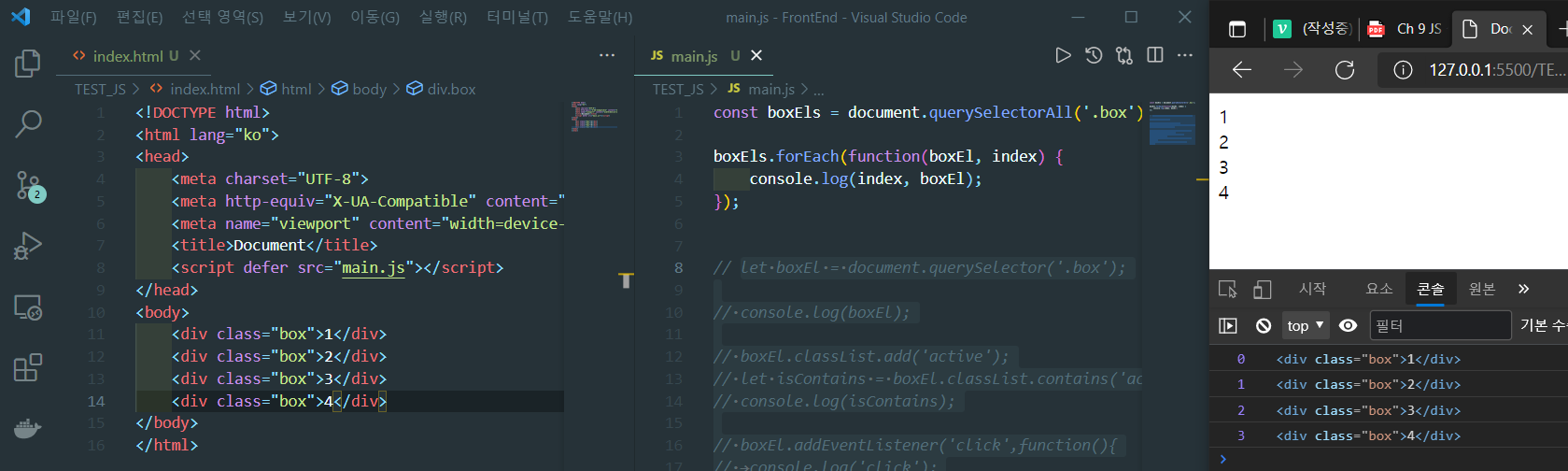The image size is (1568, 471).
Task: Click TEST_JS in index.html breadcrumb
Action: point(100,89)
